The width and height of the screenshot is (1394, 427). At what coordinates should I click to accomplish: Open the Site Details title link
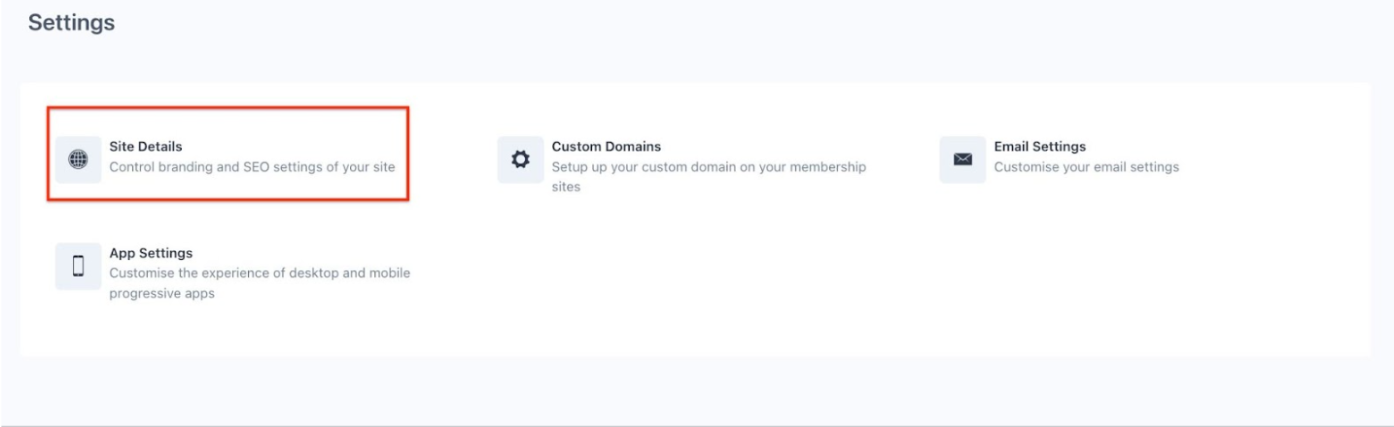point(145,147)
